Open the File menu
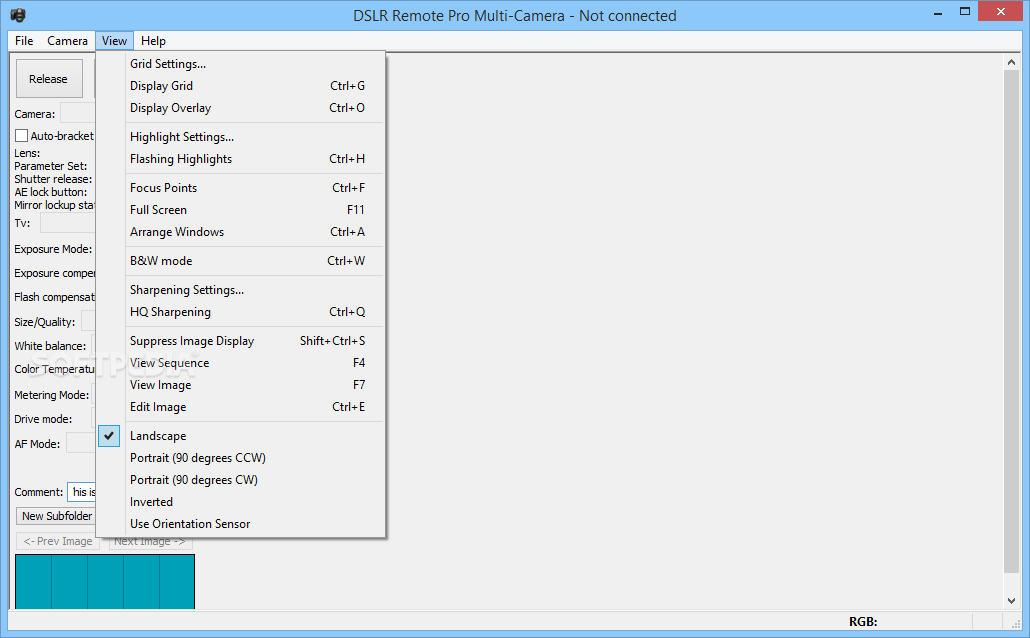The height and width of the screenshot is (638, 1030). [x=24, y=41]
